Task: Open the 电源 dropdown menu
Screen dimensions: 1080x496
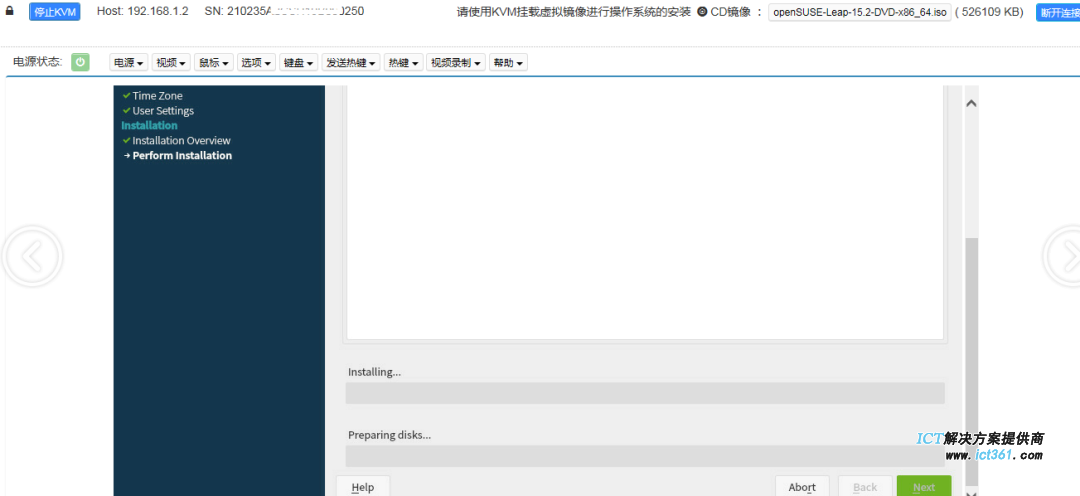Action: click(129, 63)
